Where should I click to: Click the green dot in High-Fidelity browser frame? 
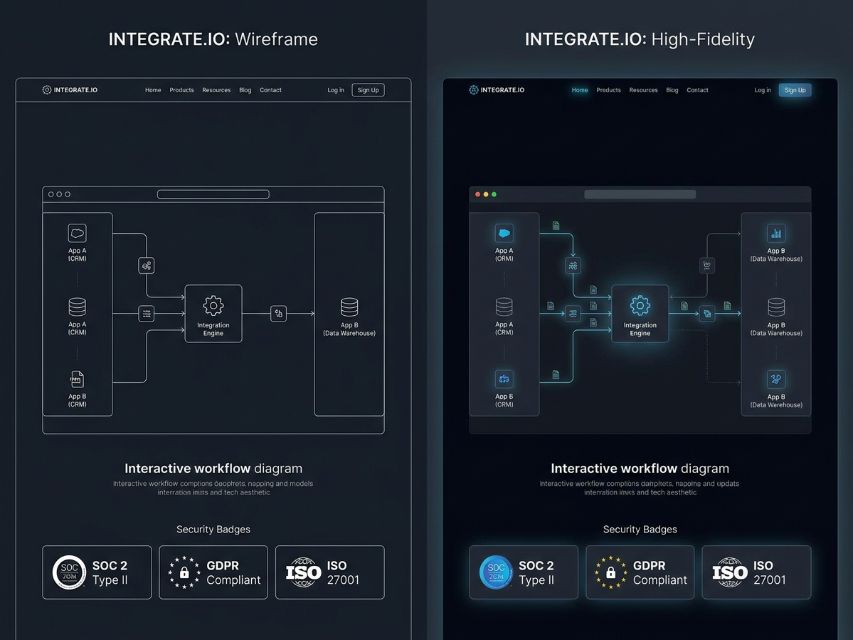[494, 194]
